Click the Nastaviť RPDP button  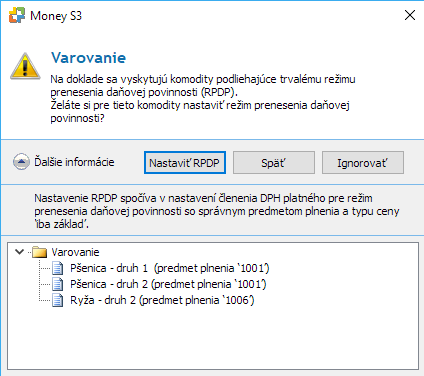pos(185,163)
